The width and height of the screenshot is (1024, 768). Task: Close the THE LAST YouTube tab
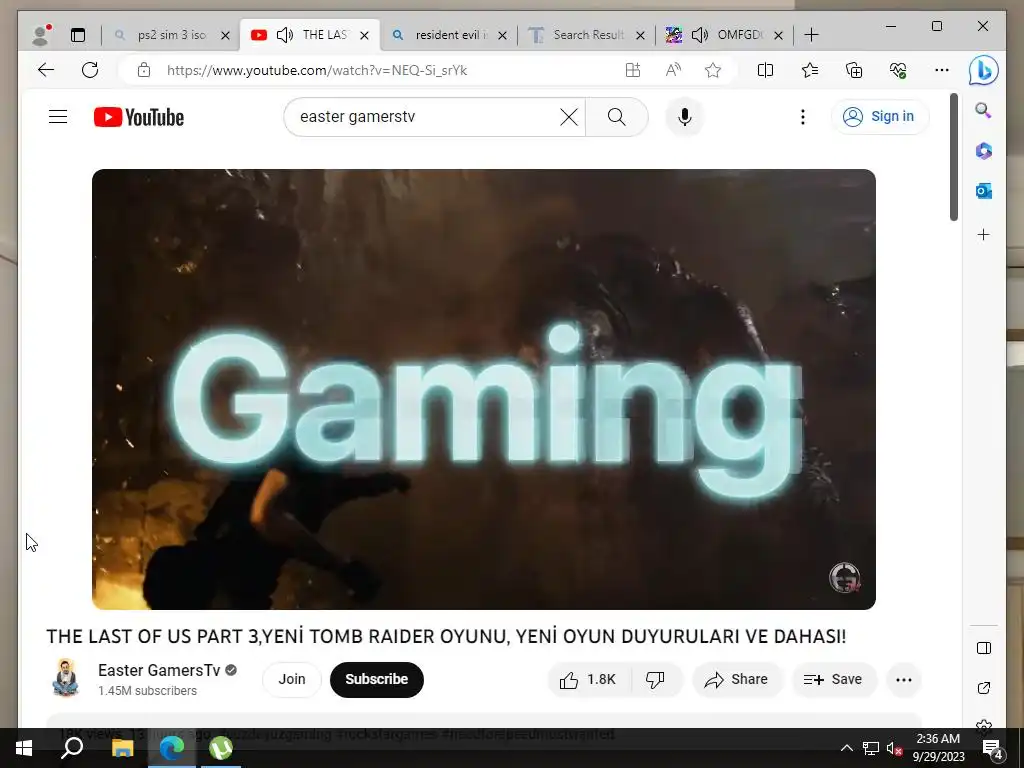pos(364,35)
